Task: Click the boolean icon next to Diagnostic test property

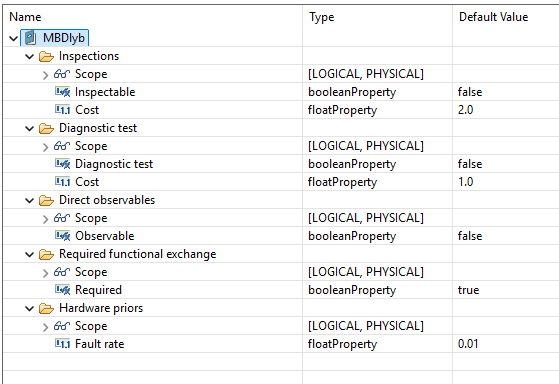Action: (62, 164)
